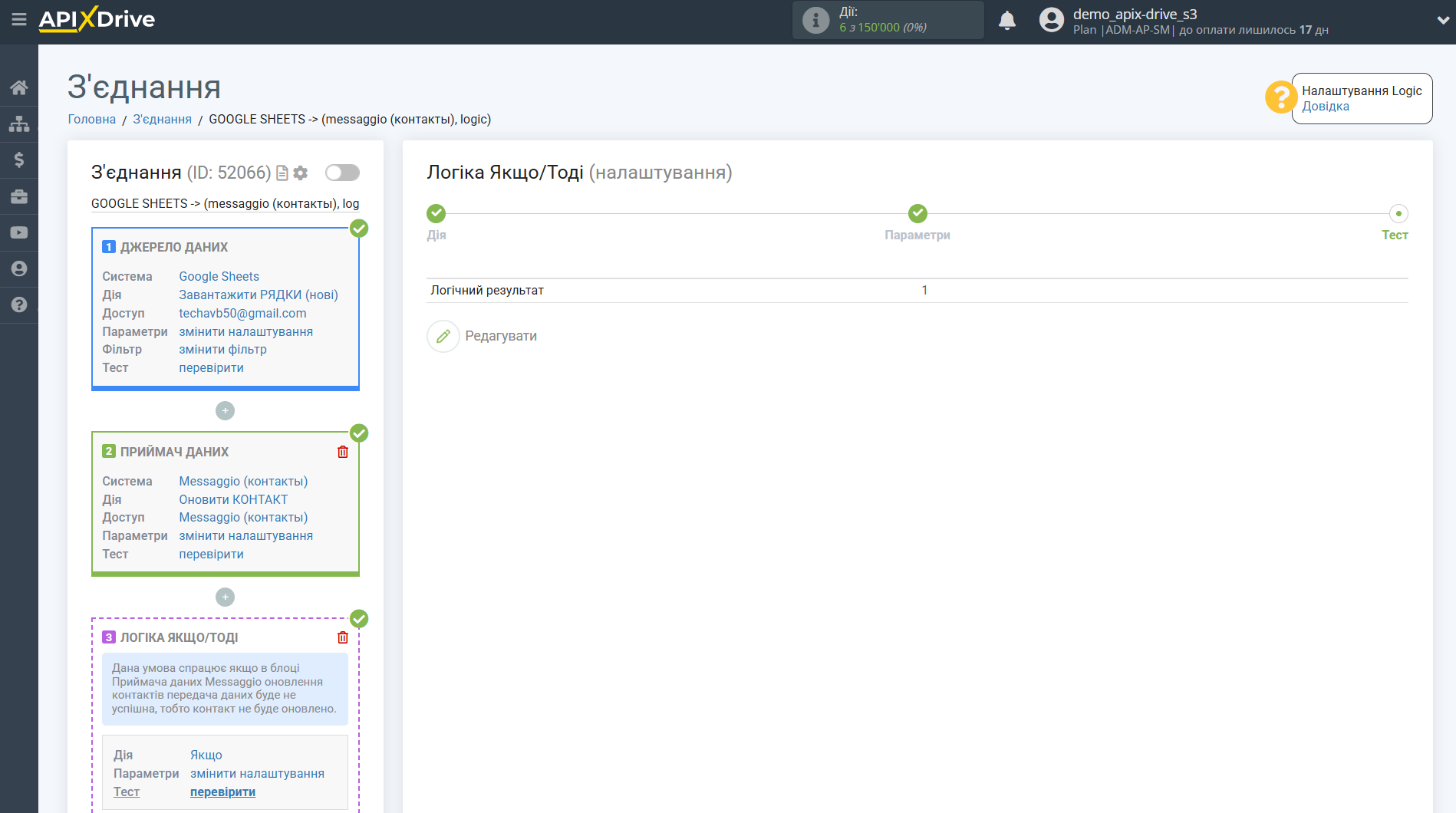Expand the user account dropdown arrow
The image size is (1456, 813).
point(1441,21)
